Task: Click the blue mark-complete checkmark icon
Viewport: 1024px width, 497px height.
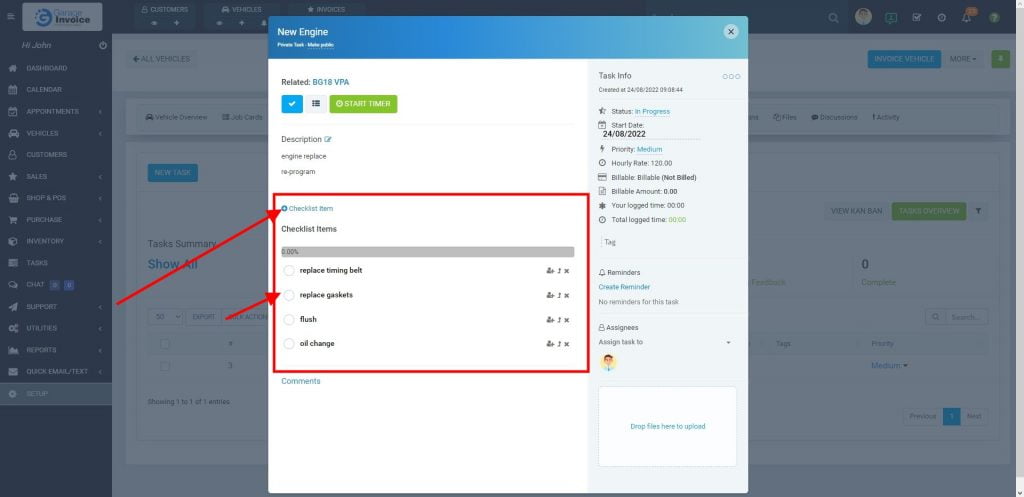Action: (292, 103)
